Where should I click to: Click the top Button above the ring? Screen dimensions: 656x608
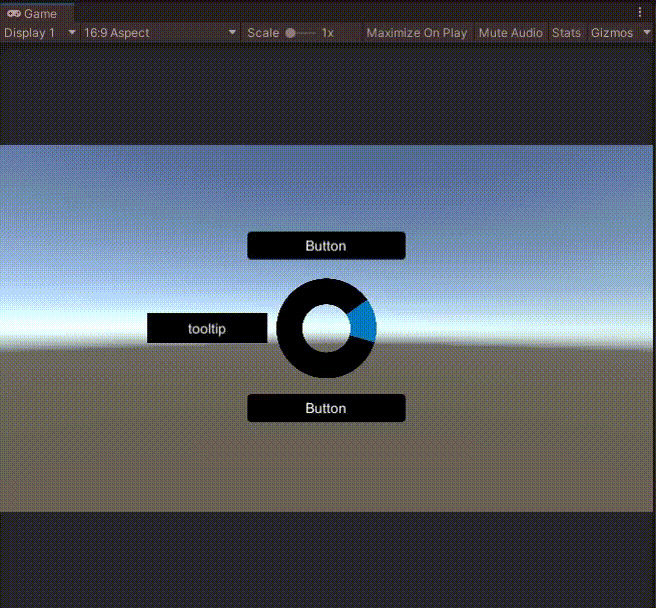point(326,246)
